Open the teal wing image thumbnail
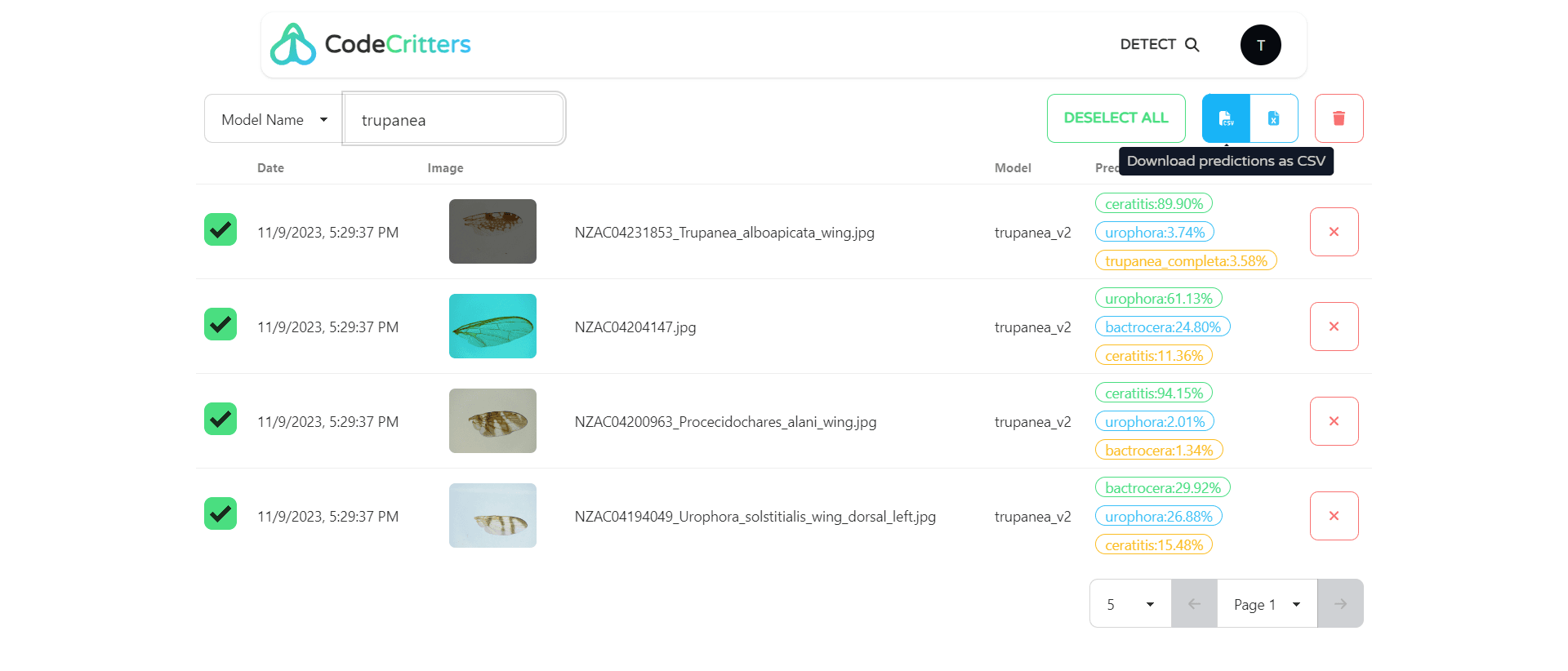 [492, 327]
